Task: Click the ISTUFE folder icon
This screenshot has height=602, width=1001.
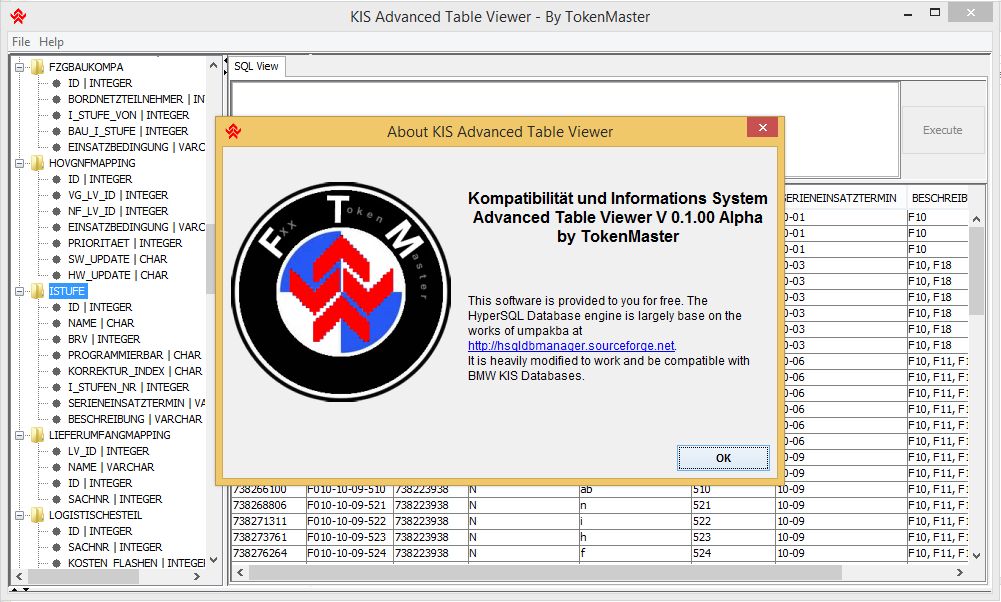Action: (x=38, y=291)
